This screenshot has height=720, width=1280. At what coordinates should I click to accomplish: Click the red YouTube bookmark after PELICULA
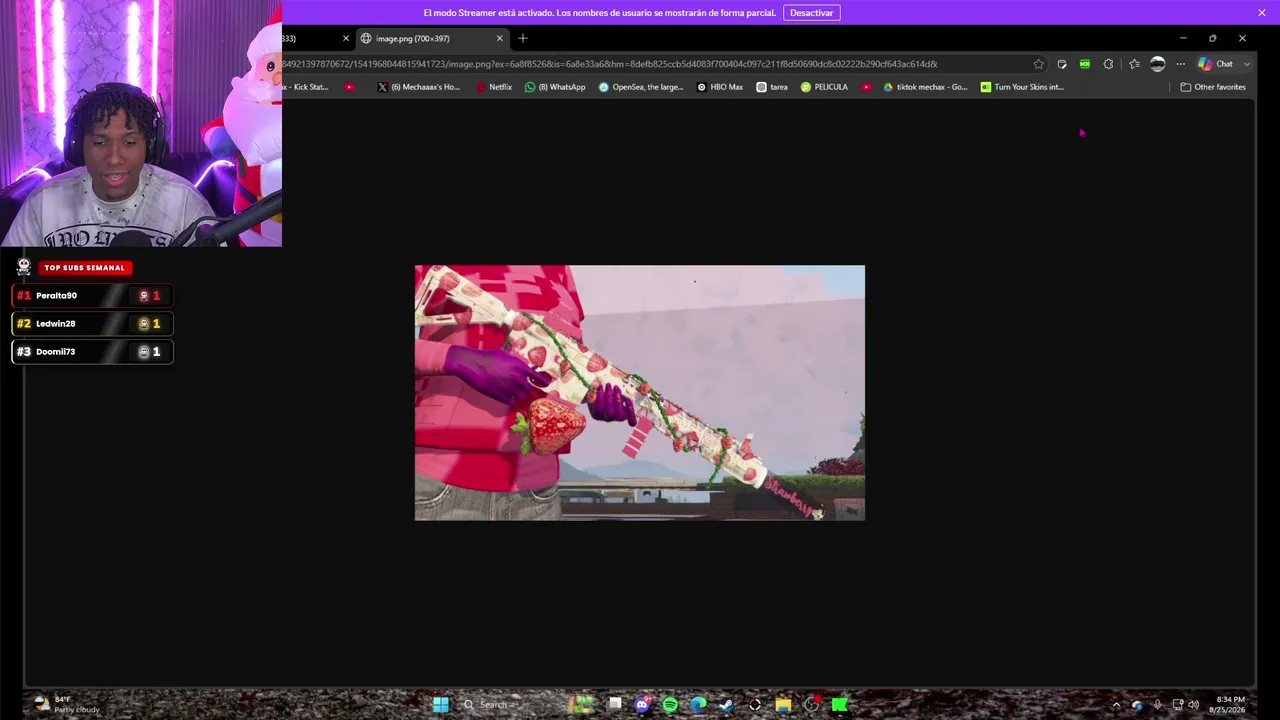866,87
